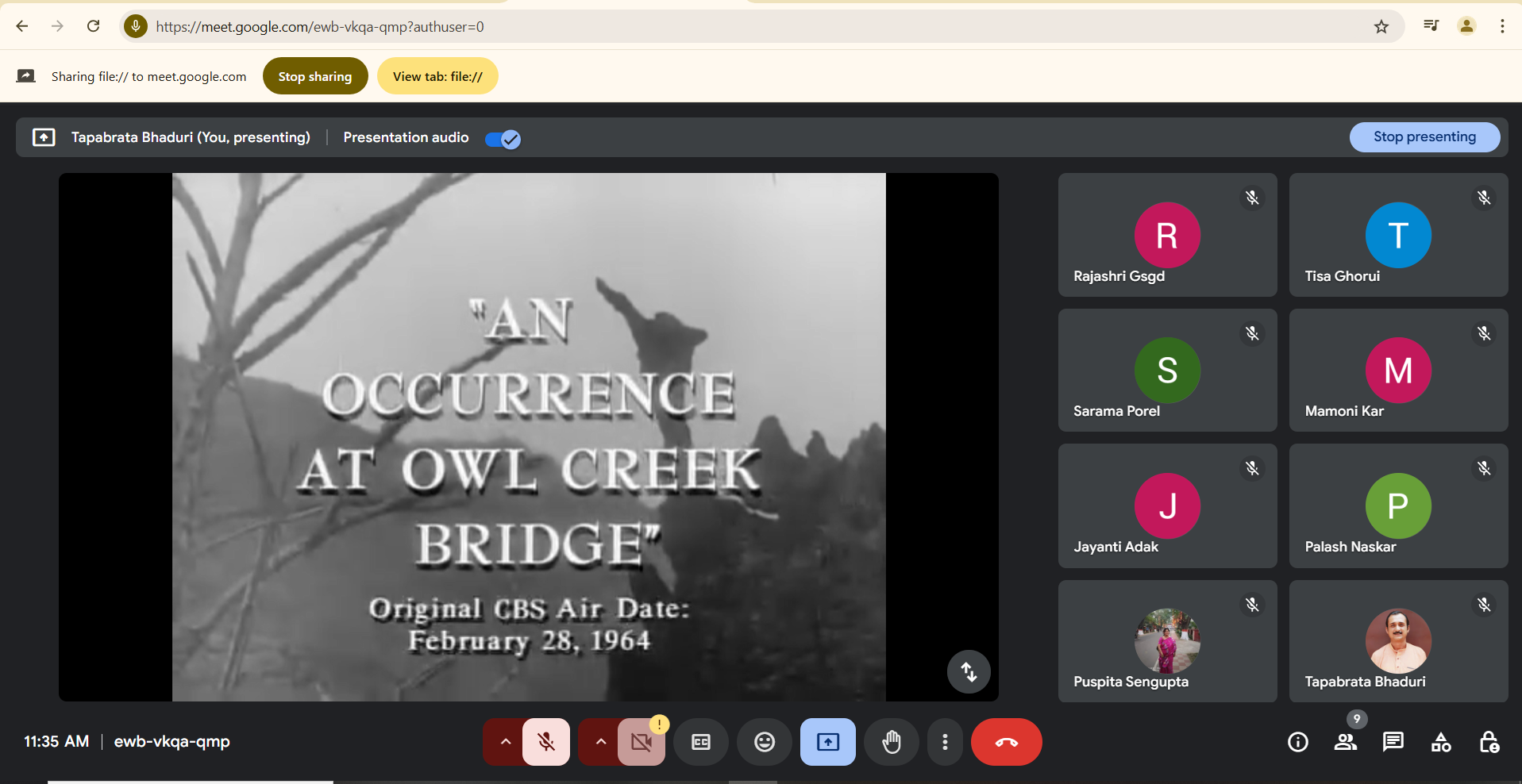
Task: Click the sharing screen icon in infobar
Action: tap(26, 76)
